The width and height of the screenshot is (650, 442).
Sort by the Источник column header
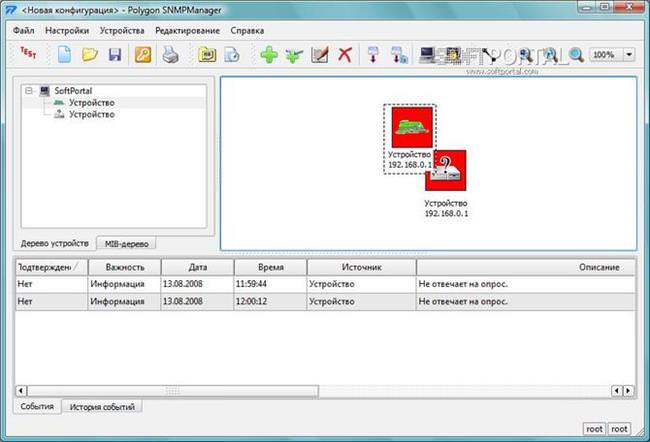pyautogui.click(x=361, y=267)
